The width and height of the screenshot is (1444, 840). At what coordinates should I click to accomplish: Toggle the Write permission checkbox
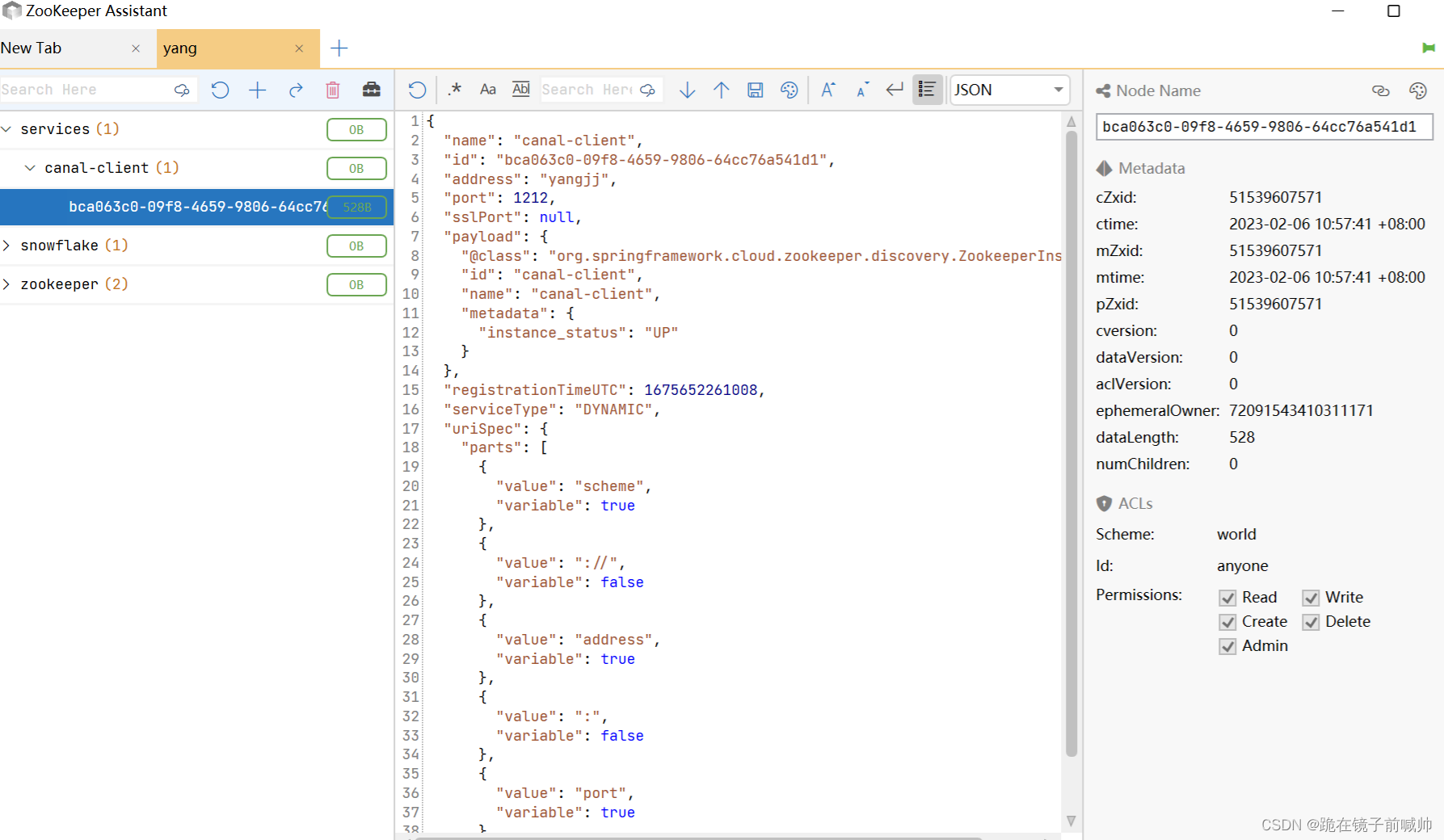[x=1311, y=598]
